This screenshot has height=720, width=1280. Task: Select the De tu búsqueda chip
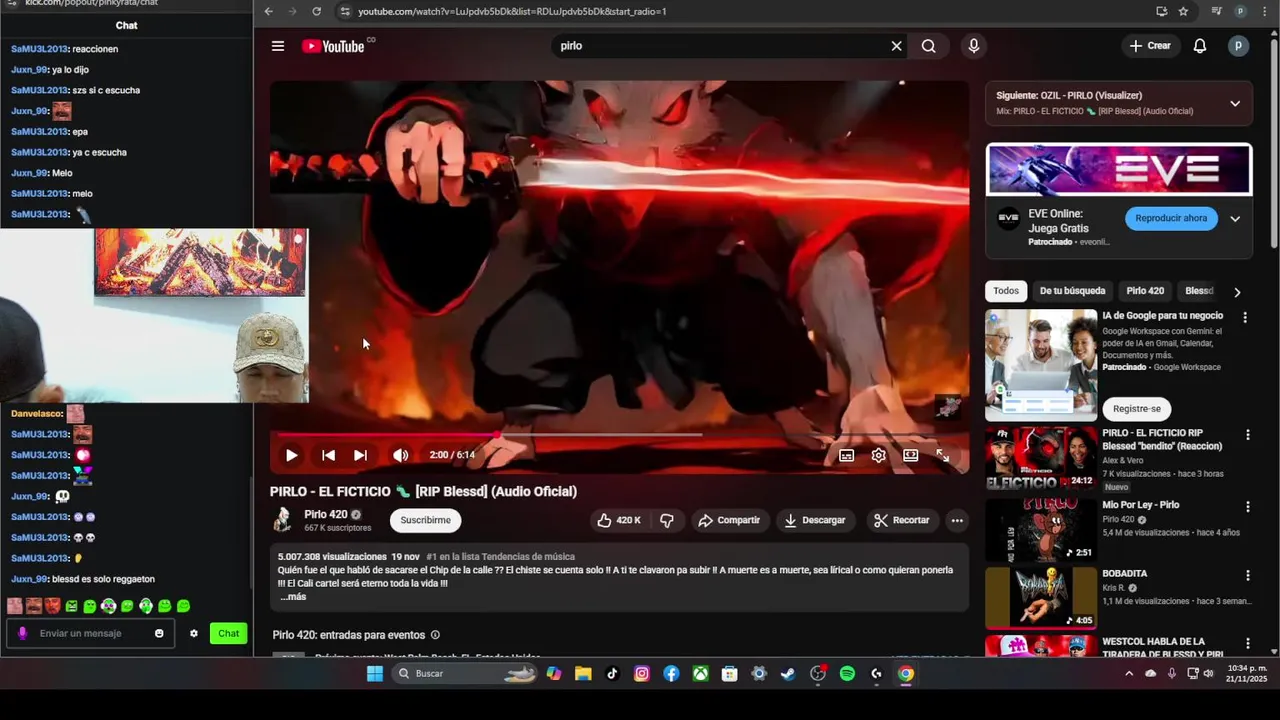[x=1072, y=291]
